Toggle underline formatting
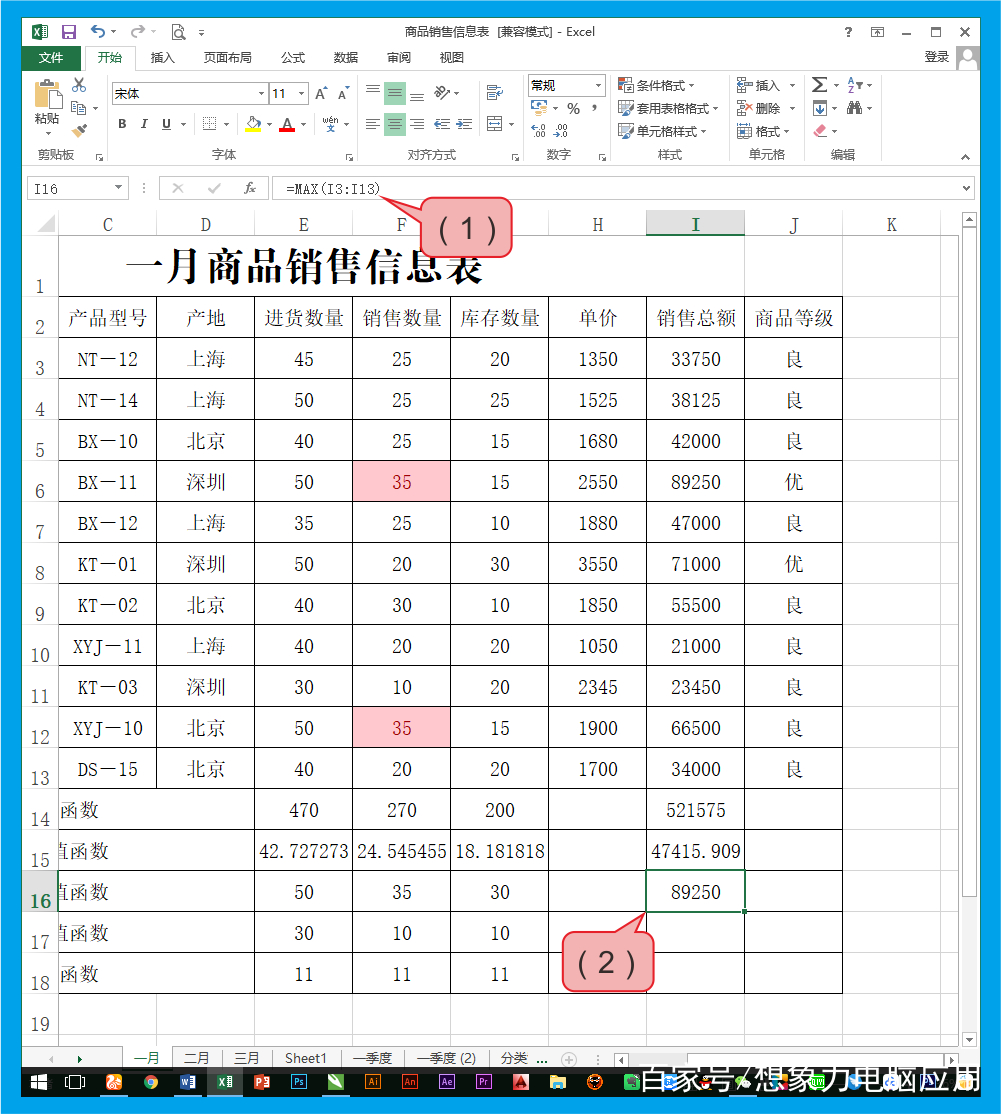 tap(165, 122)
